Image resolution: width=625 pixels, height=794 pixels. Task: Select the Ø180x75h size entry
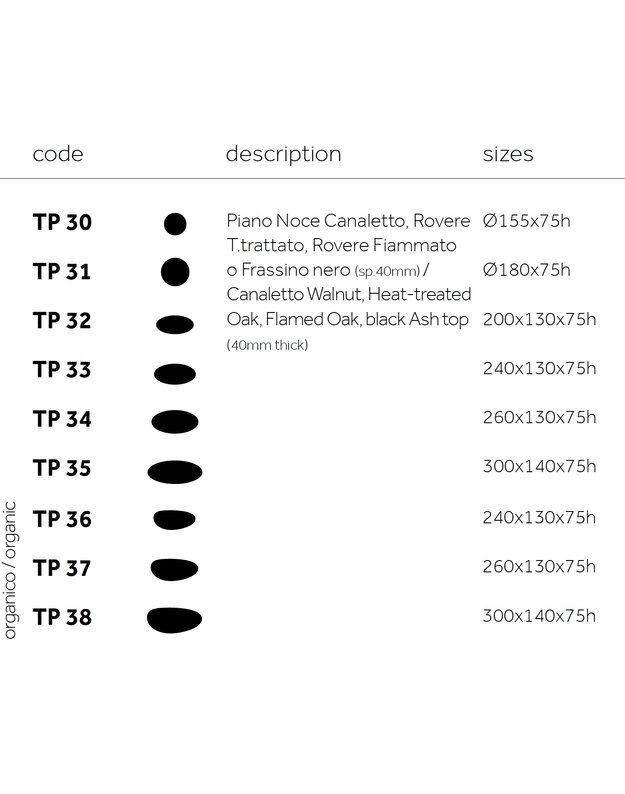tap(526, 270)
